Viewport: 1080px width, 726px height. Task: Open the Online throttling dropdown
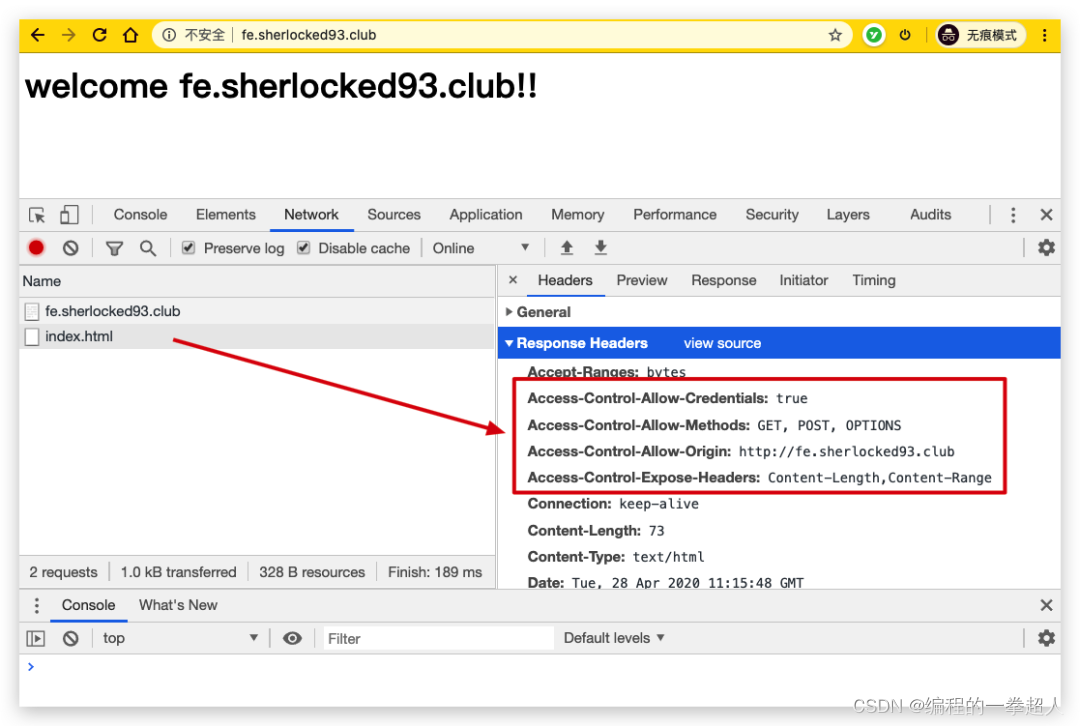pos(481,248)
